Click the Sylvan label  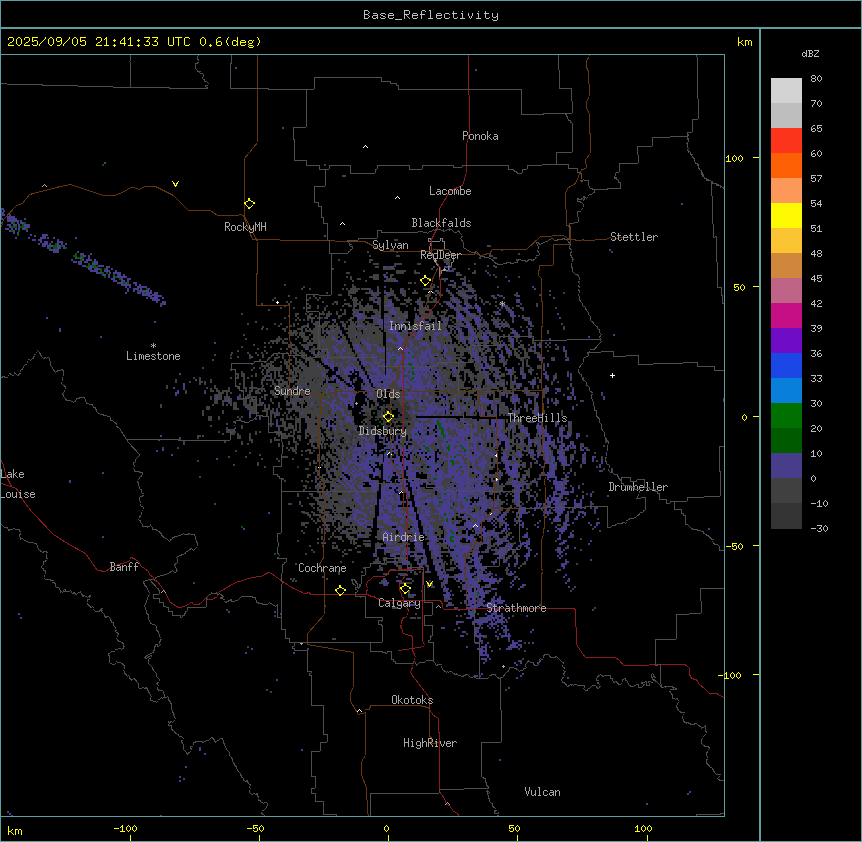(390, 245)
